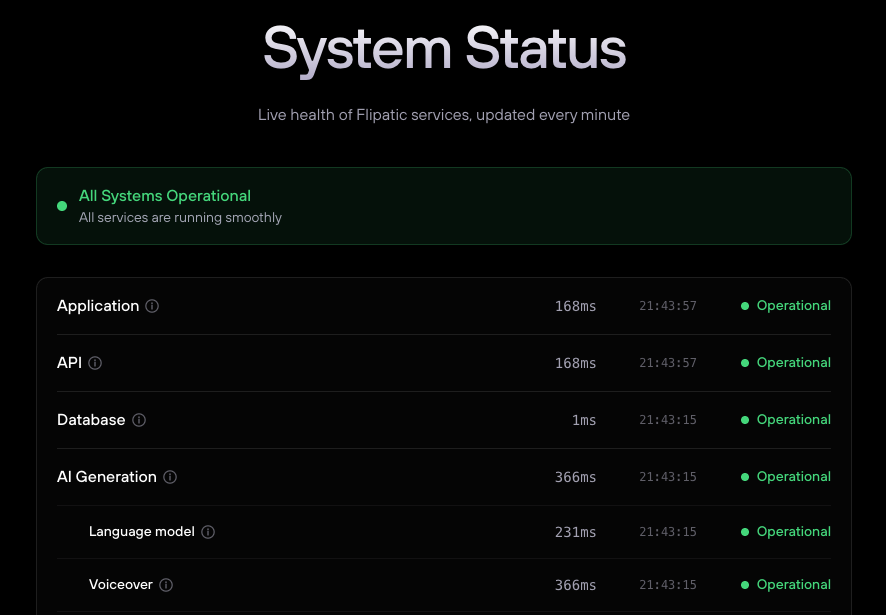Click the AI Generation row's 21:43:15 timestamp

pos(668,477)
